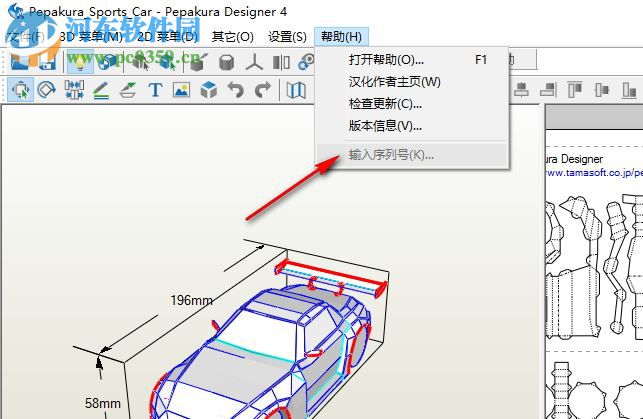Image resolution: width=643 pixels, height=419 pixels.
Task: Open the 2D菜单(D) menu
Action: (167, 37)
